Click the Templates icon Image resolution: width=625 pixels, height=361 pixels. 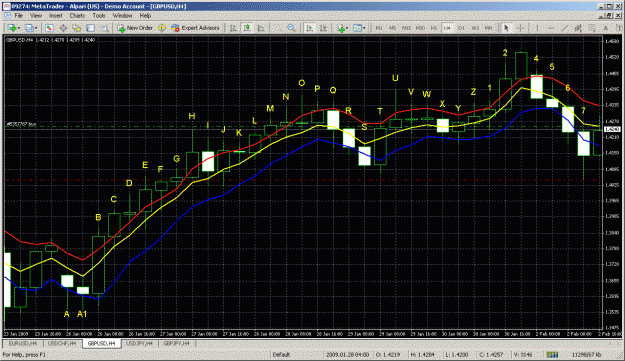(x=357, y=28)
